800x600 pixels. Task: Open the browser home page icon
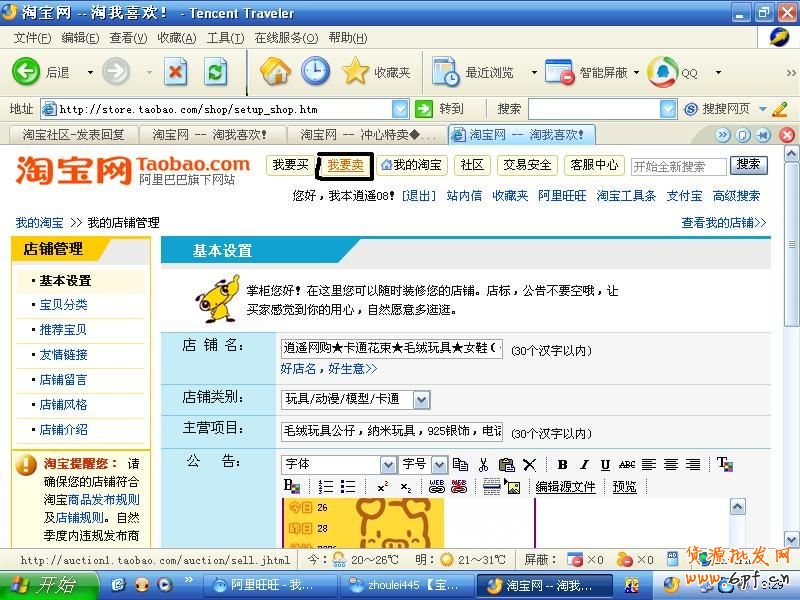pos(275,71)
